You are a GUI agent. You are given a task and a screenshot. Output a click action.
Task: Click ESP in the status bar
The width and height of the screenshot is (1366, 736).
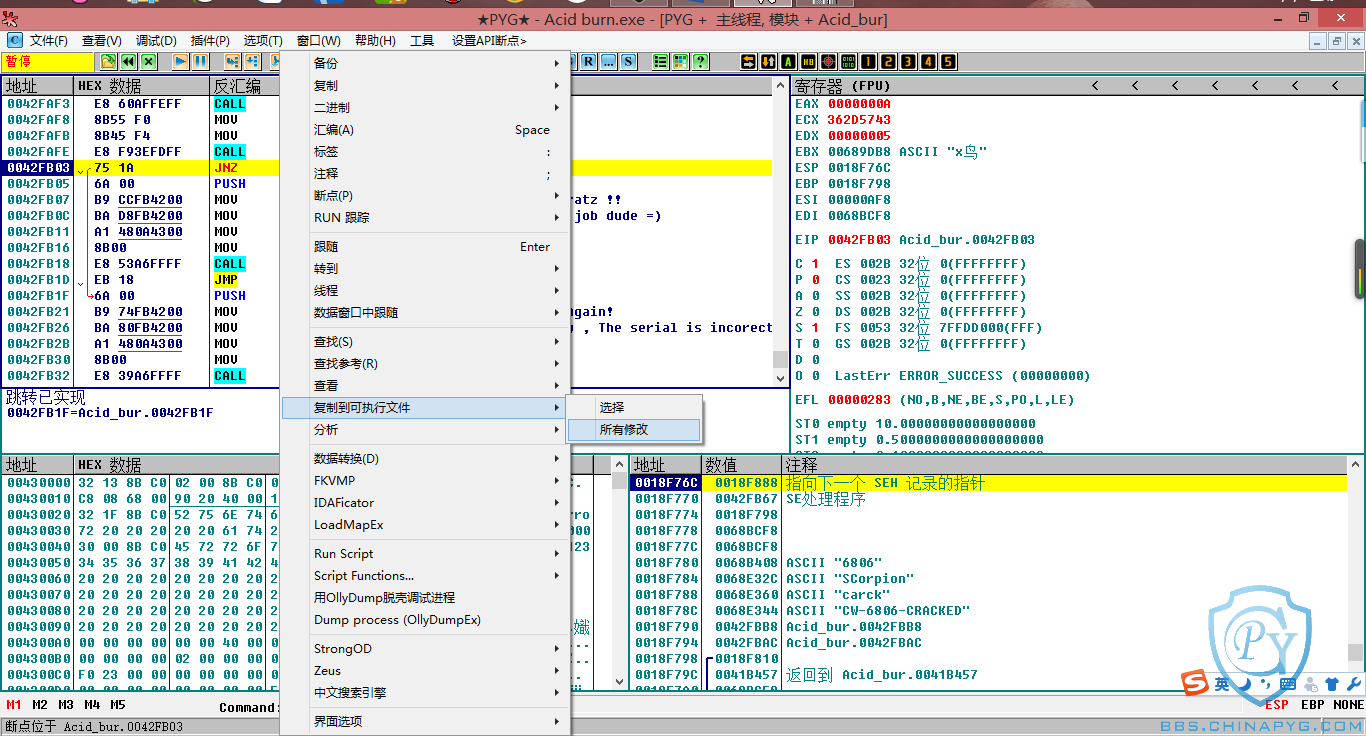click(1277, 705)
